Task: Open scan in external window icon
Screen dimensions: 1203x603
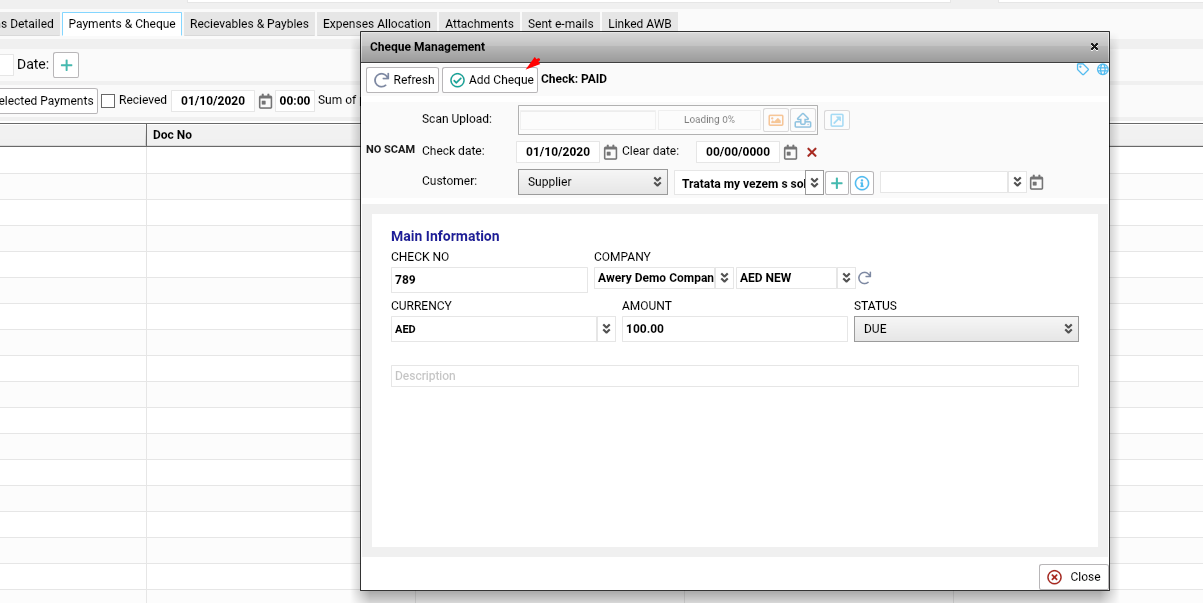Action: 837,120
